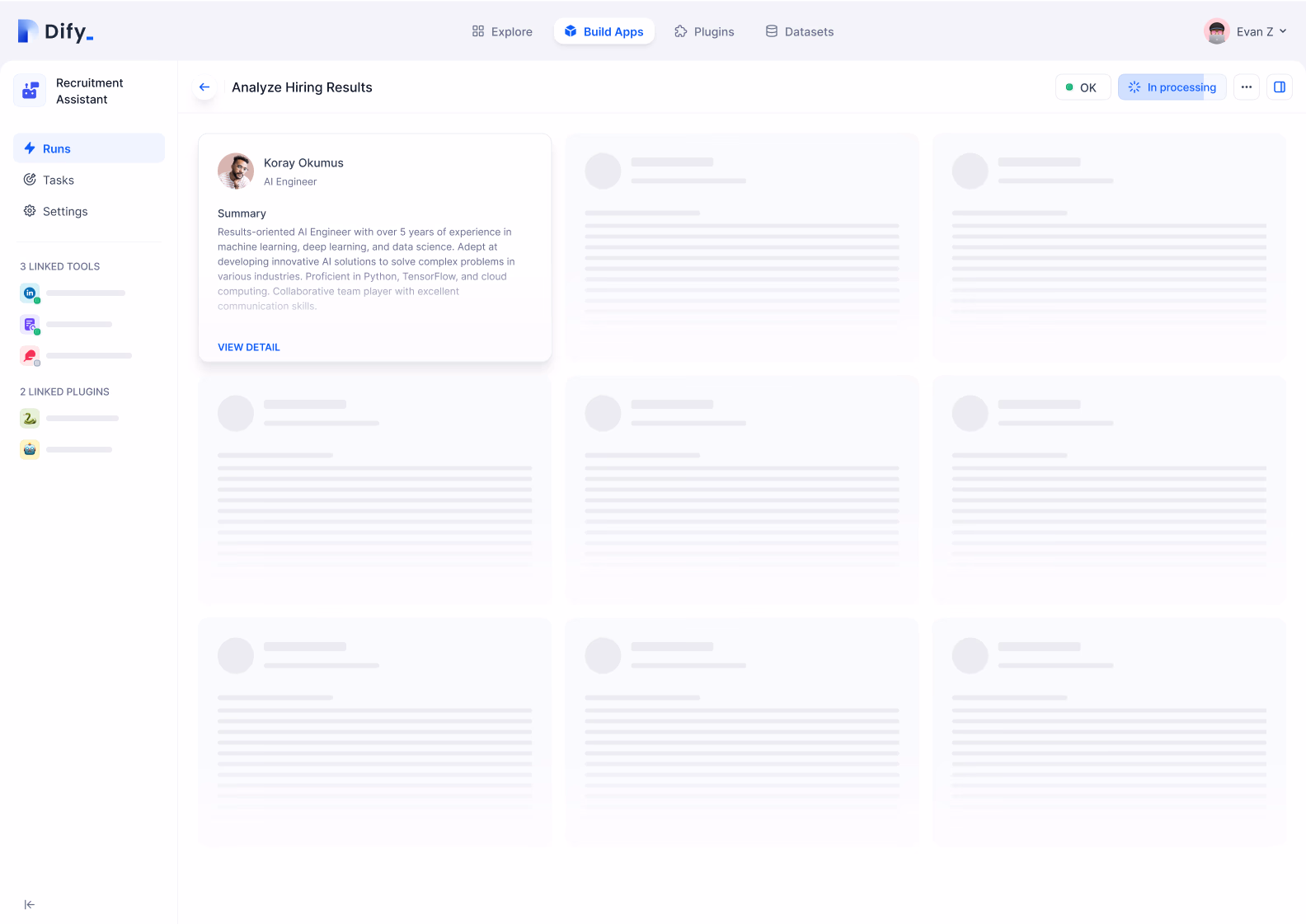Go to the Datasets tab
Viewport: 1306px width, 924px height.
pos(800,31)
